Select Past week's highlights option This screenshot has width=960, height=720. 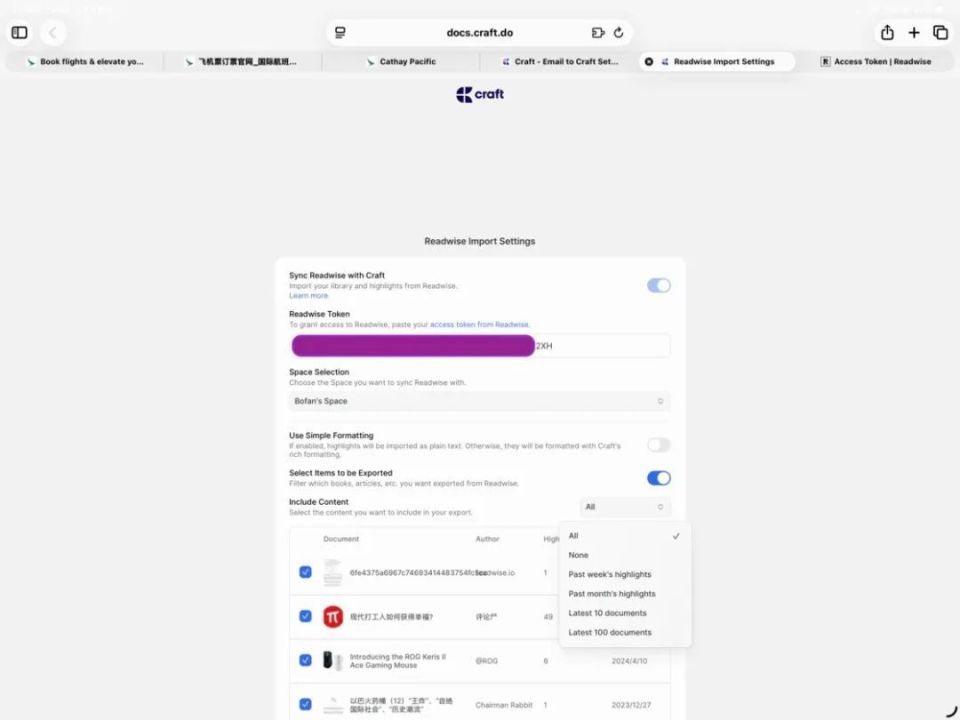click(x=625, y=574)
